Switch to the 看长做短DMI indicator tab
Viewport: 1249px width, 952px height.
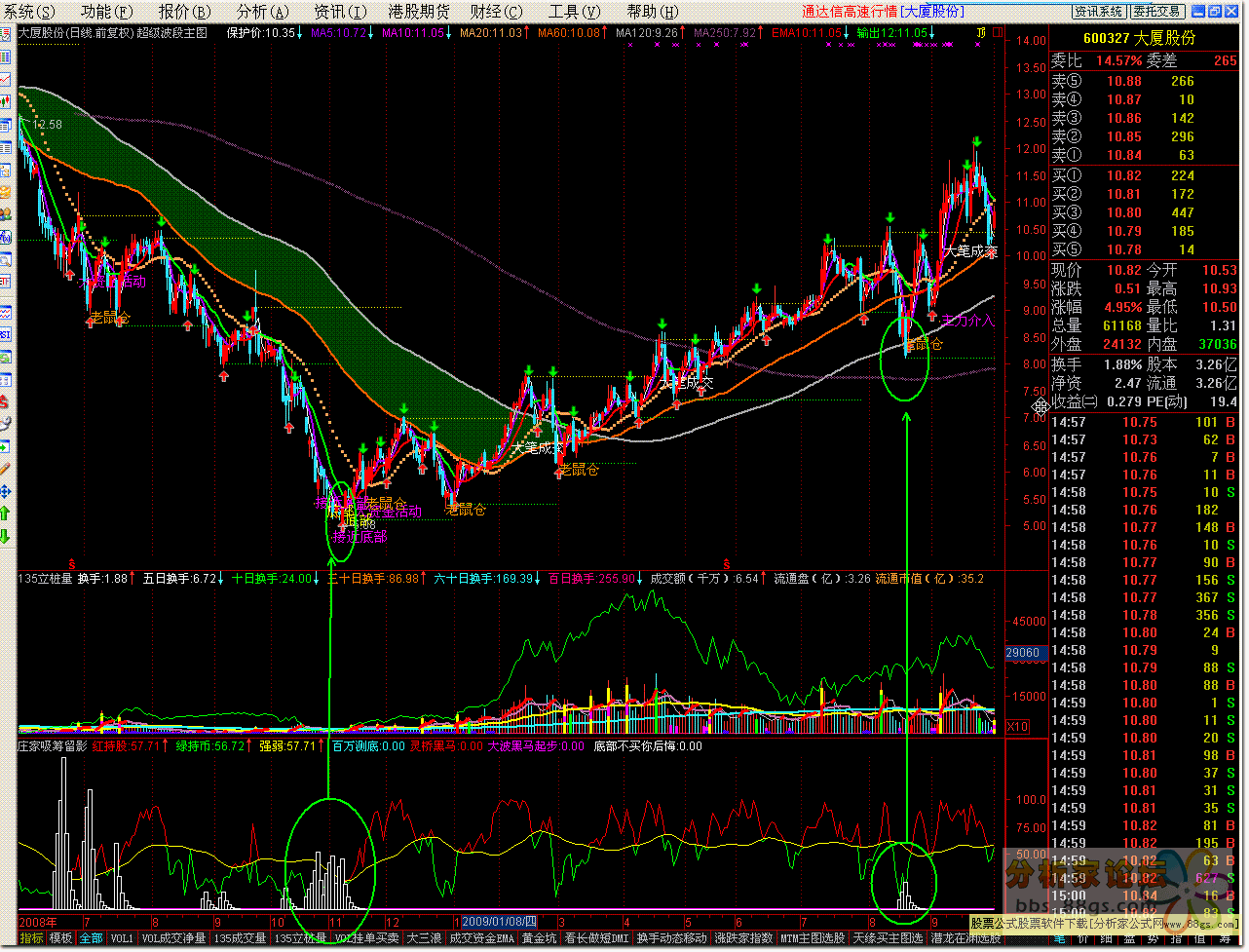(596, 938)
